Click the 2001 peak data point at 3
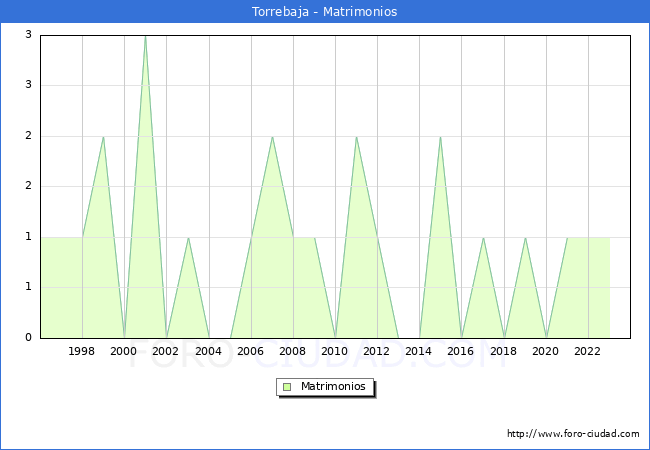 pos(145,36)
